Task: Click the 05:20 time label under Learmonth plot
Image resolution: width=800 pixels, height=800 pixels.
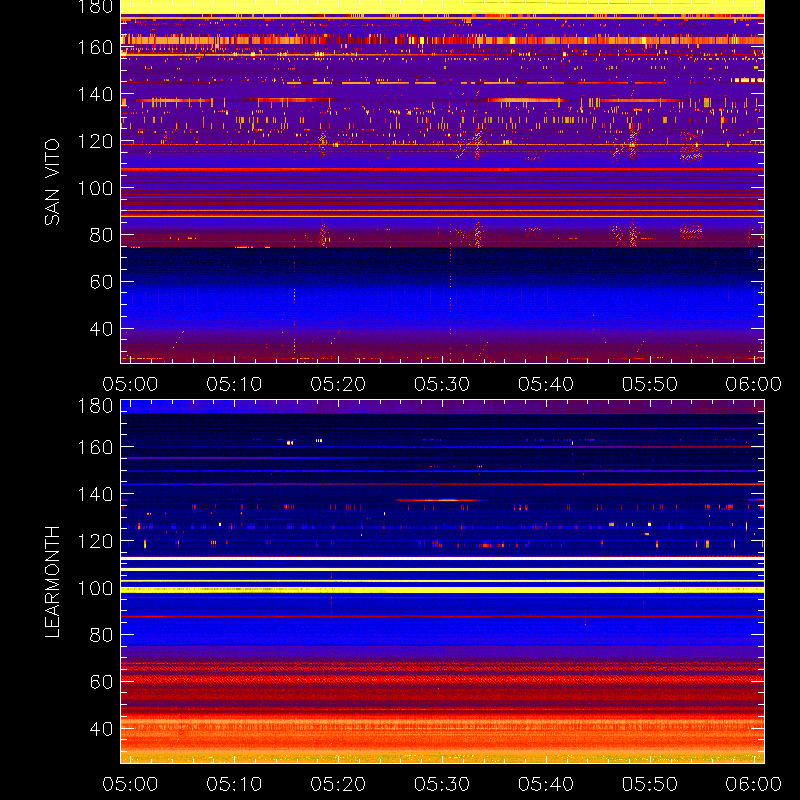Action: [x=338, y=784]
